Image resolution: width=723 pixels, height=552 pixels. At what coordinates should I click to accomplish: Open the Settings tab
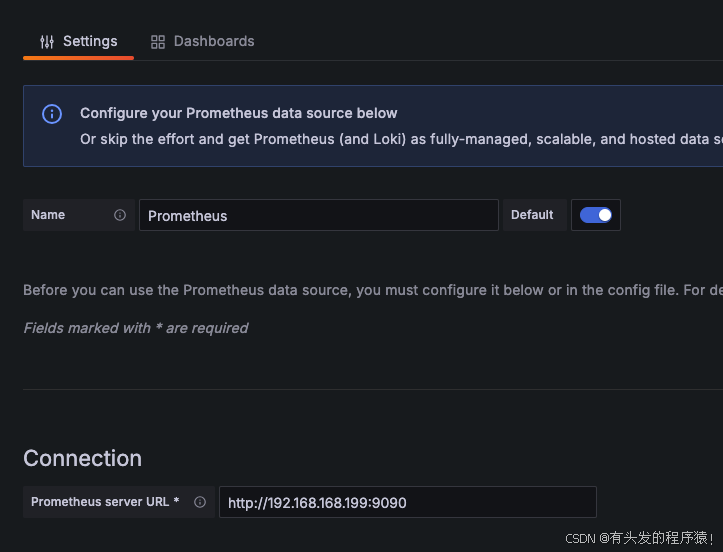point(78,42)
